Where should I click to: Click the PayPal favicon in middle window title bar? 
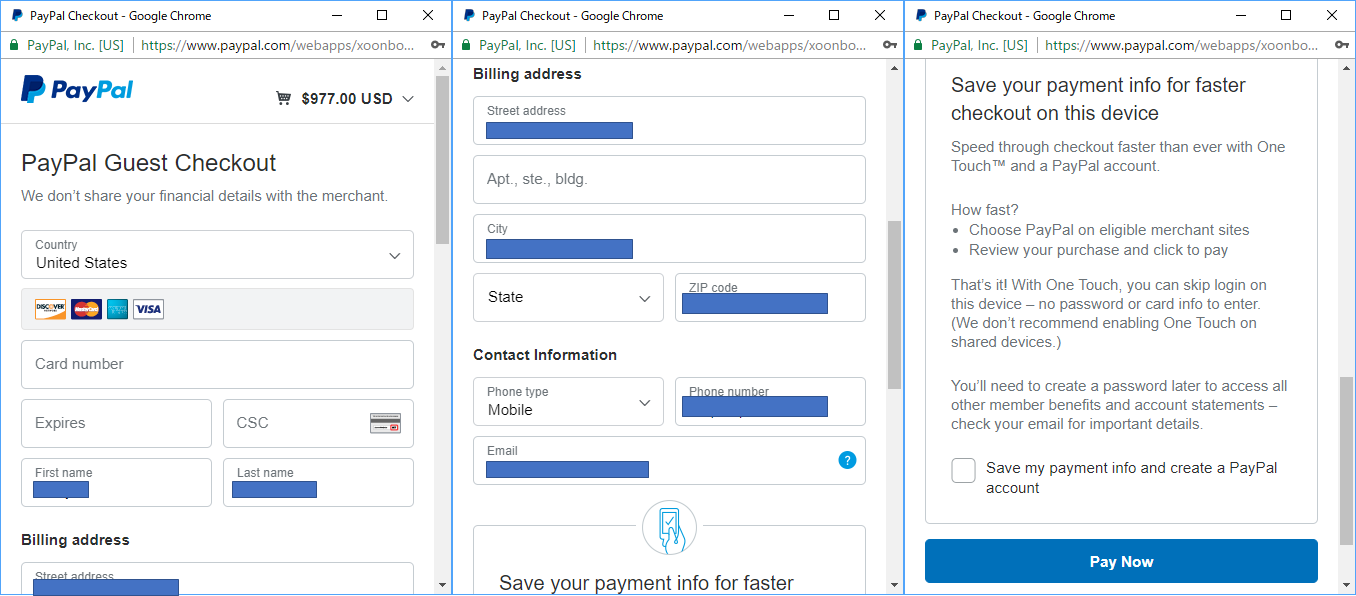[x=469, y=15]
